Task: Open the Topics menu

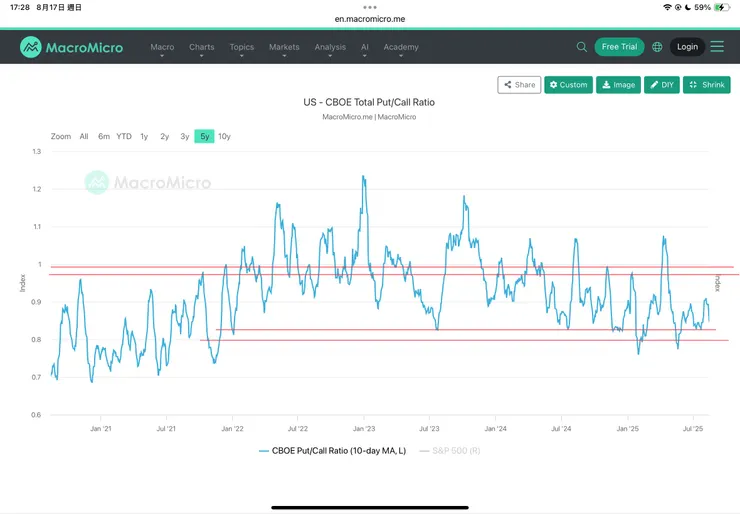Action: 242,48
